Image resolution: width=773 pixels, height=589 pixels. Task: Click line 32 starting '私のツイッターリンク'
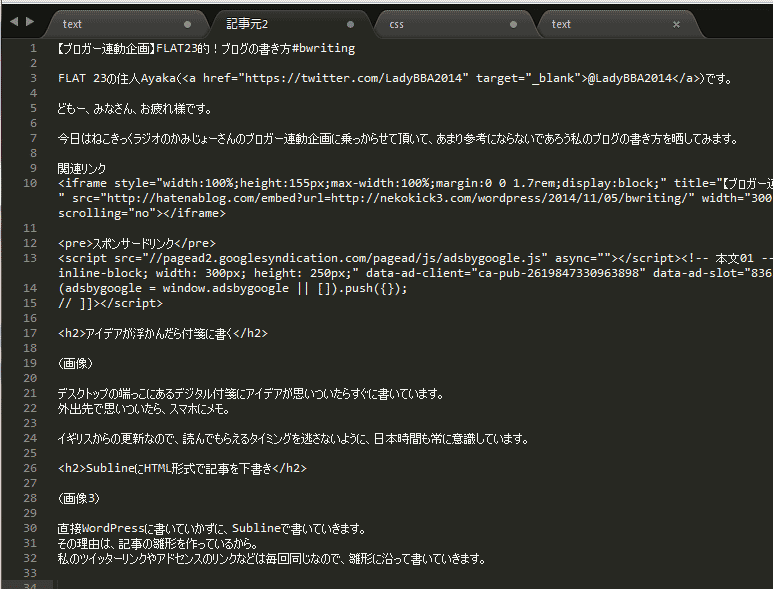point(272,558)
